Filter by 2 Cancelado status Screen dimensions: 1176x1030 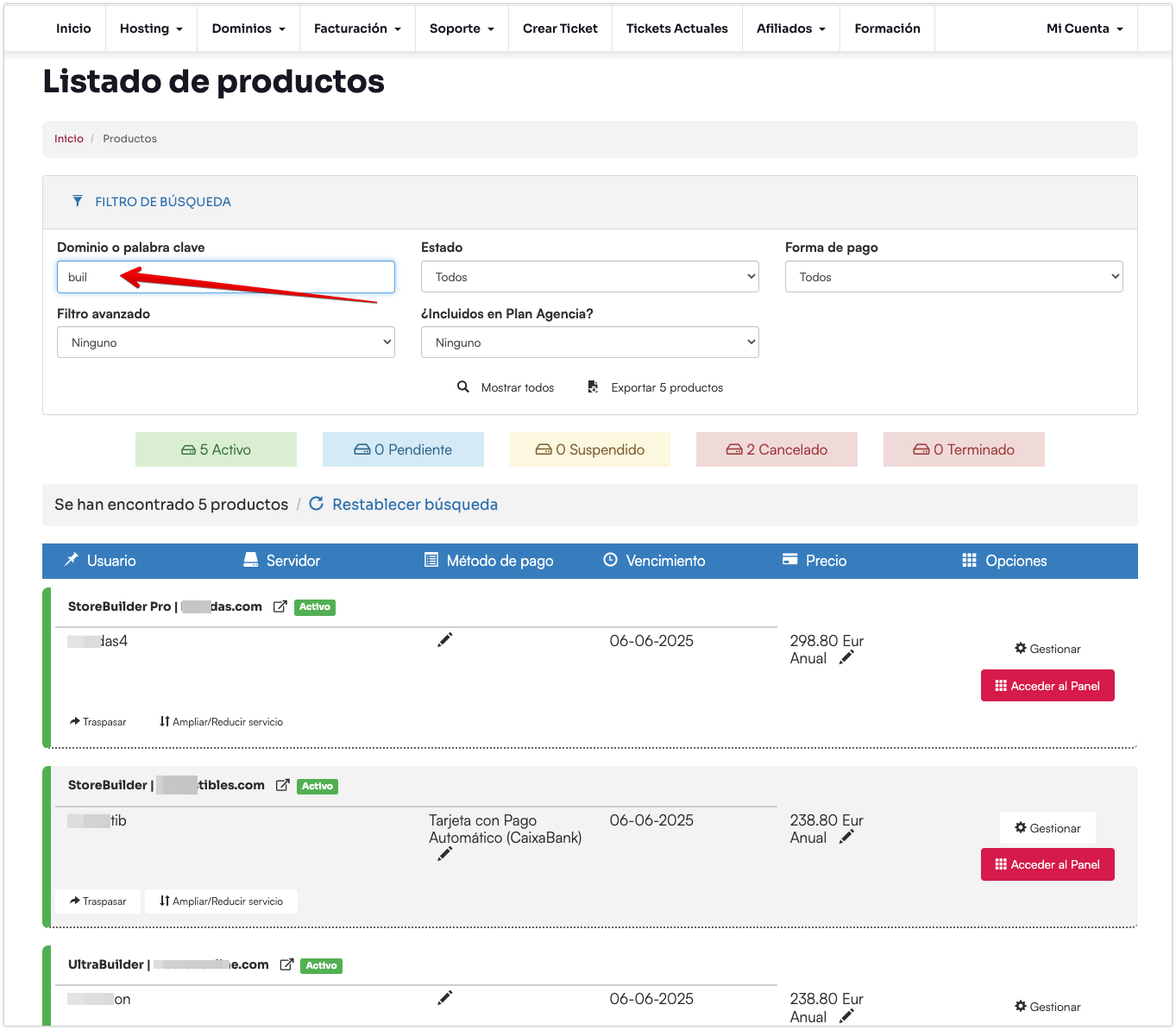click(777, 449)
